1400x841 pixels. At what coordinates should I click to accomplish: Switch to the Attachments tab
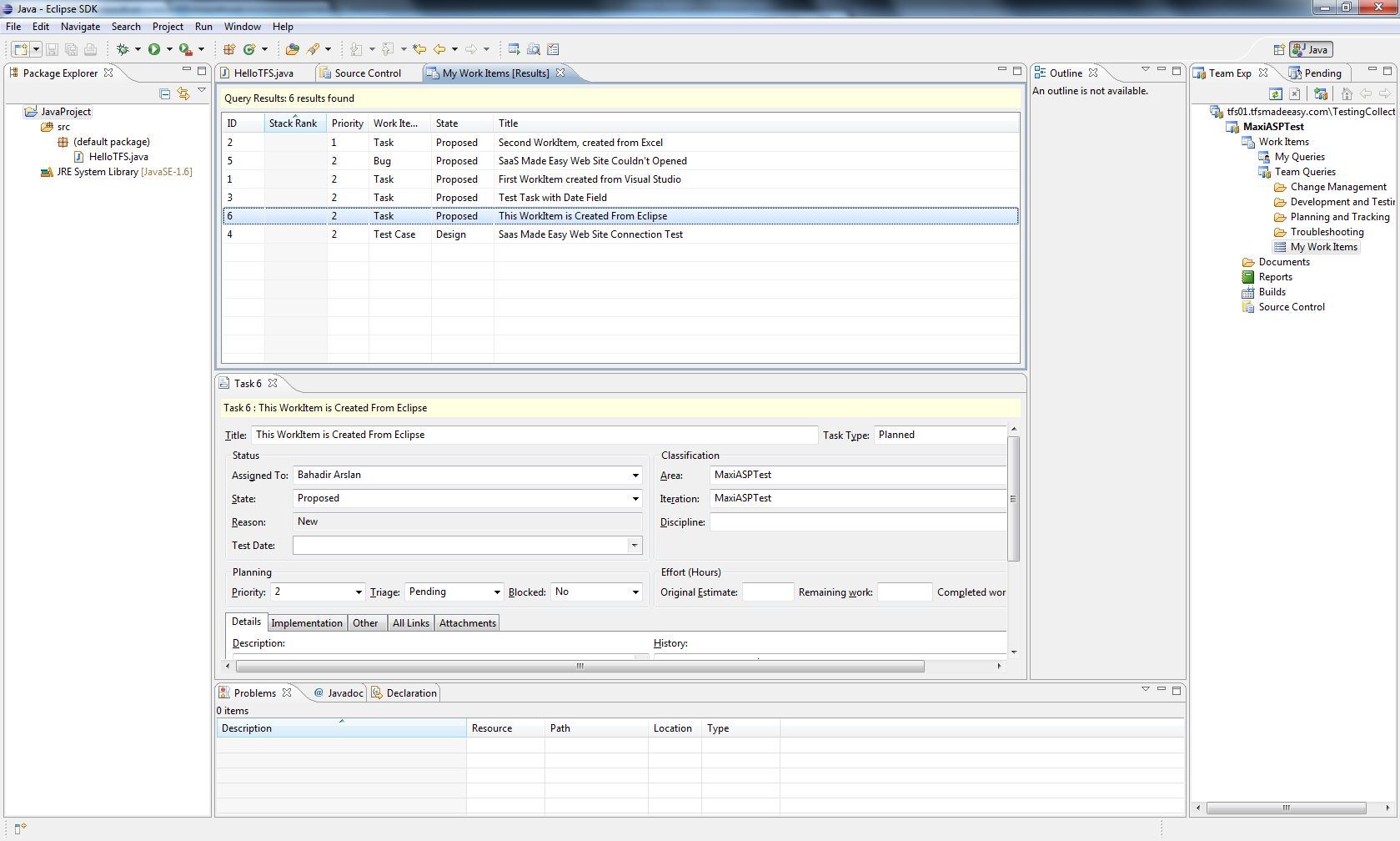[x=468, y=623]
